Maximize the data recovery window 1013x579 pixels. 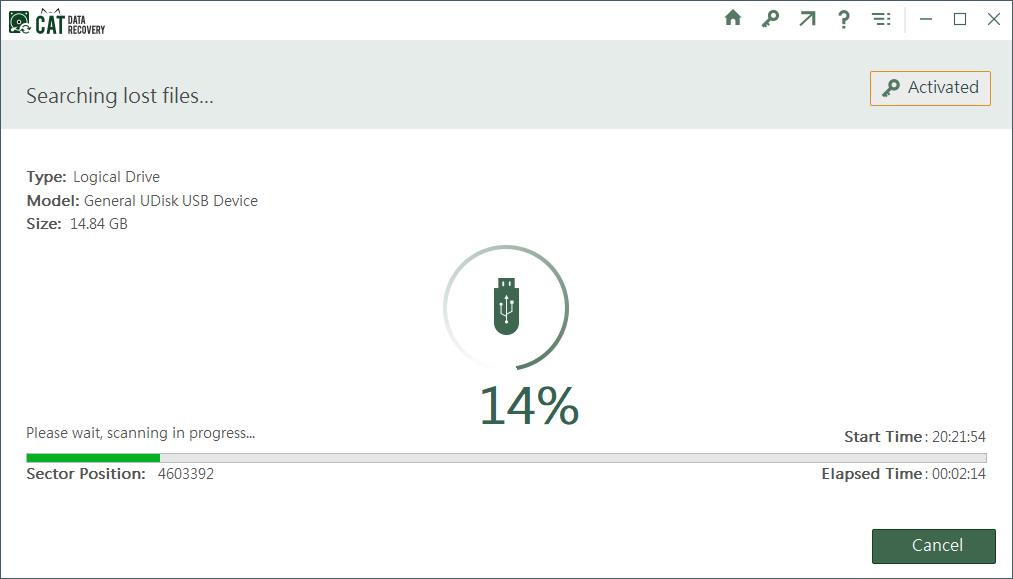pos(960,19)
